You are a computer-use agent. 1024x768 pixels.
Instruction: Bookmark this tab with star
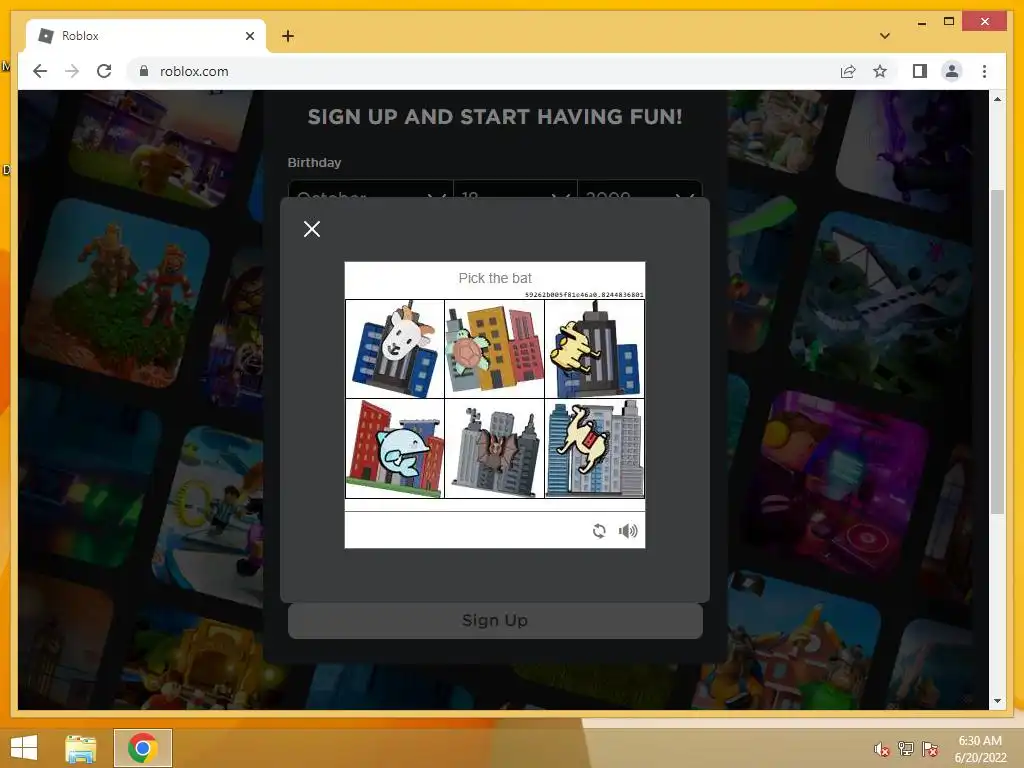(x=880, y=71)
